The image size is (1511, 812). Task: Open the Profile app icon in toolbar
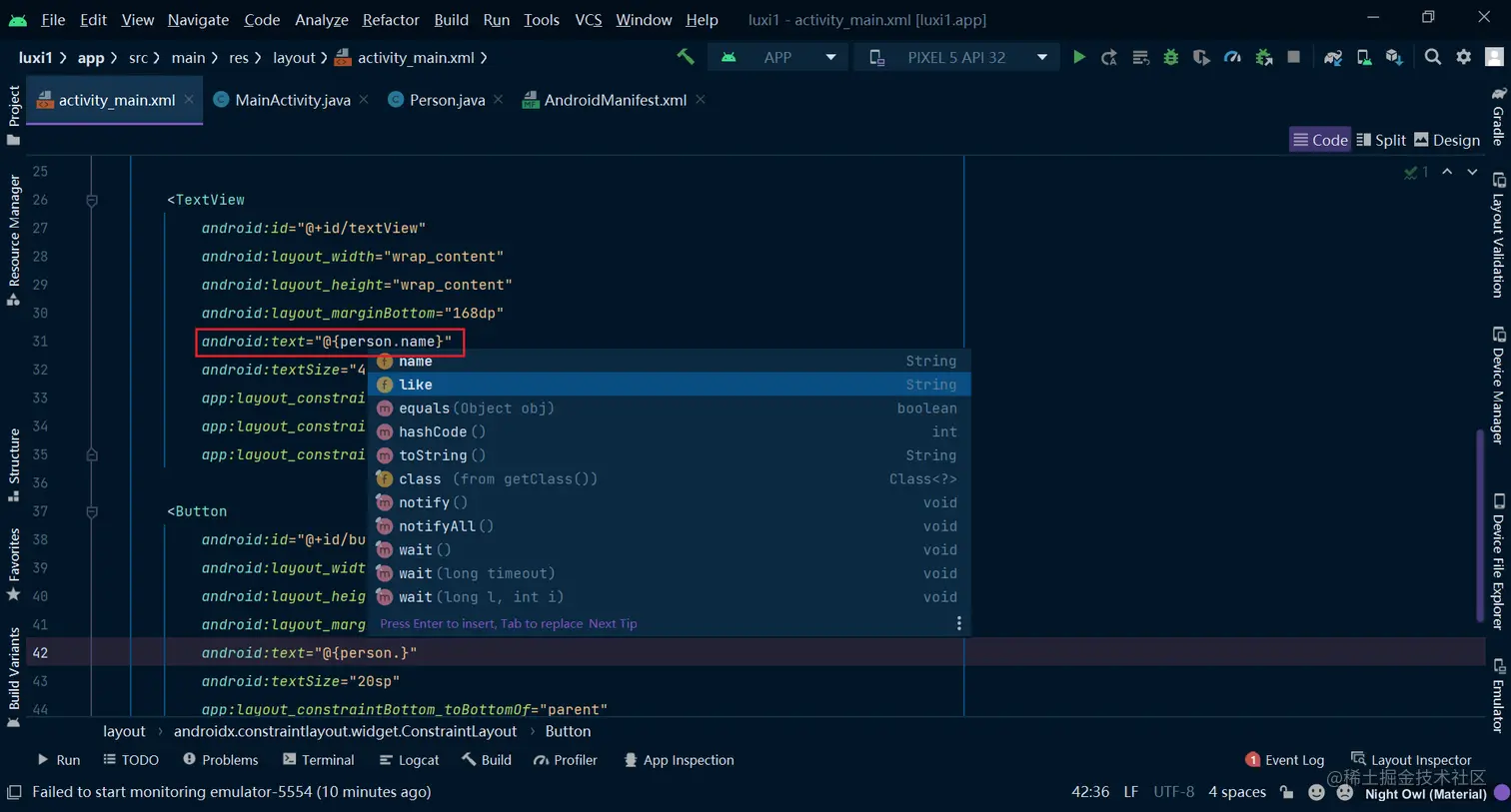pos(1233,57)
